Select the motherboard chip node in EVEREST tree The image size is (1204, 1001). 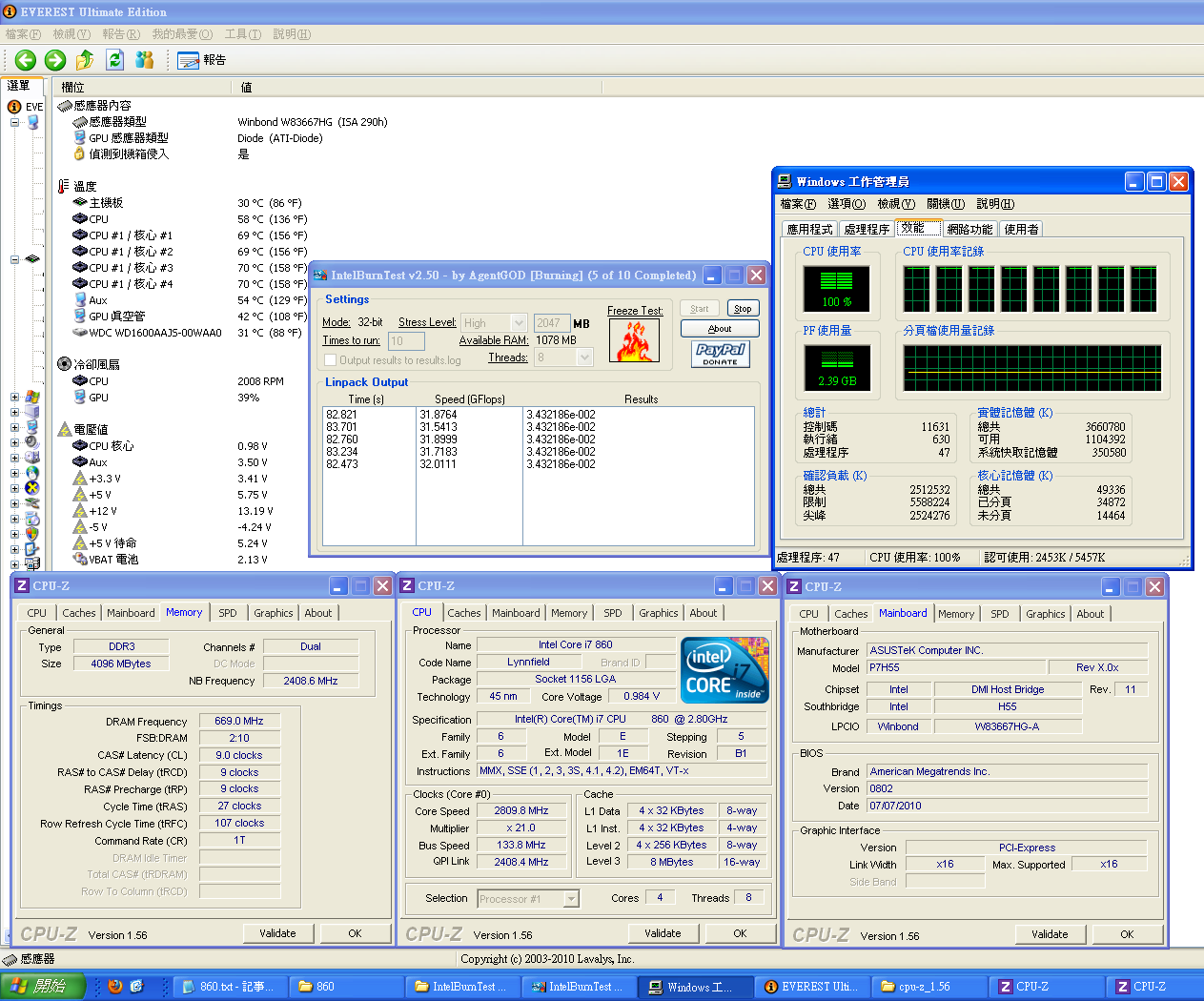click(32, 258)
